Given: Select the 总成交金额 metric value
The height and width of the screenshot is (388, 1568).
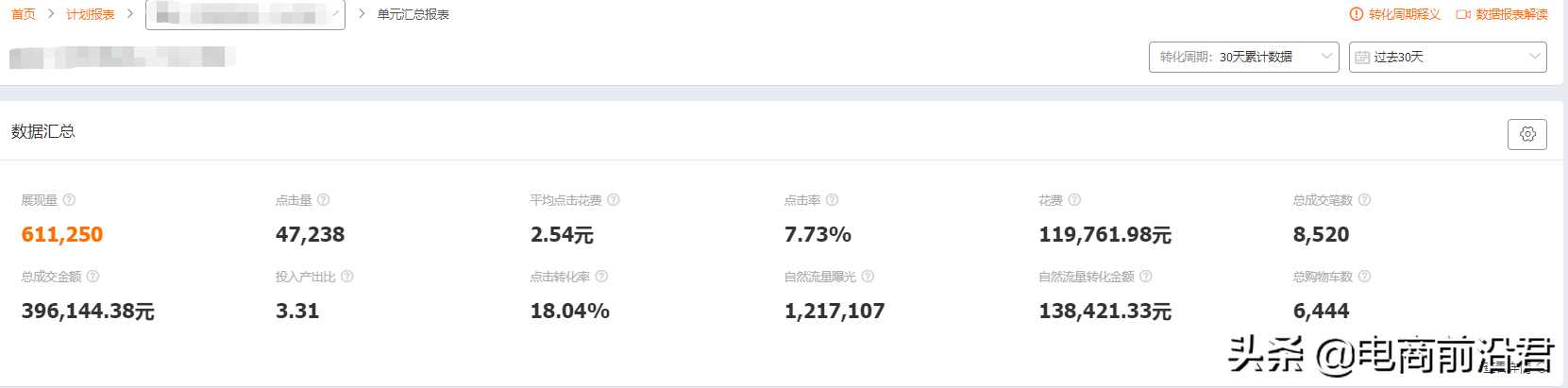Looking at the screenshot, I should point(88,312).
